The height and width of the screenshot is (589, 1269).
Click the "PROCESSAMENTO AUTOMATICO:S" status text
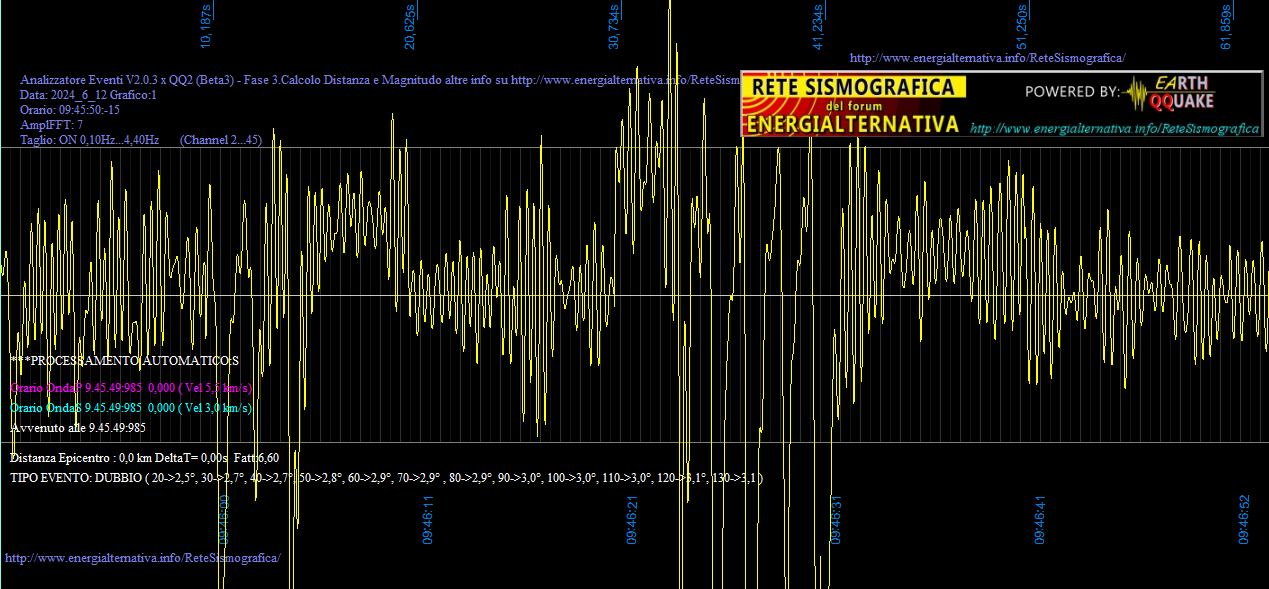[125, 360]
